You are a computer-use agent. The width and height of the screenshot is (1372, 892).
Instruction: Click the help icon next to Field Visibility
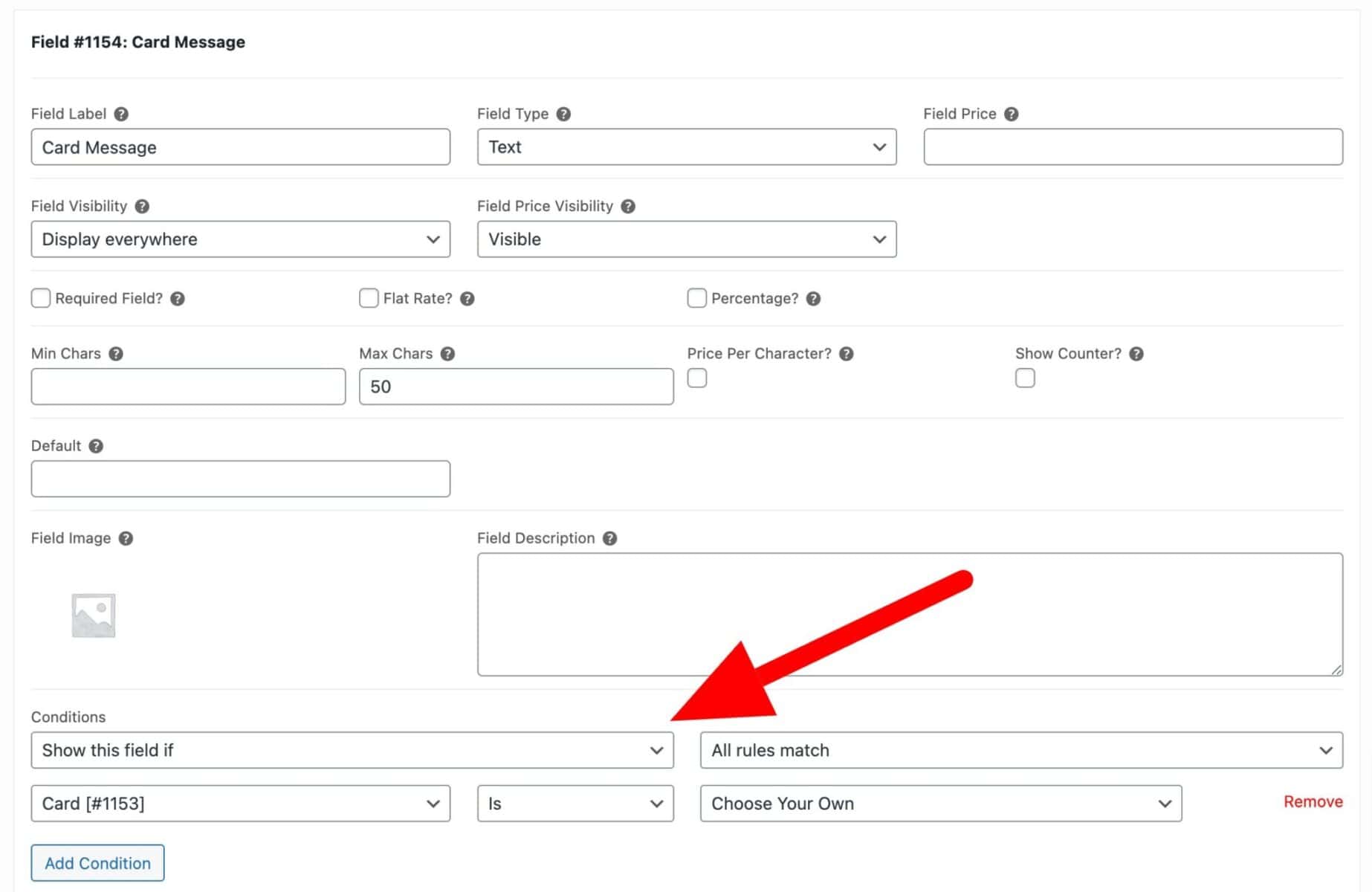point(142,206)
